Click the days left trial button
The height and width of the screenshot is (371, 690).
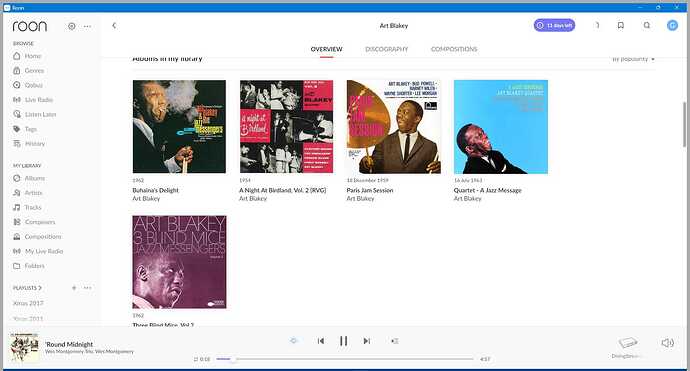pos(554,25)
